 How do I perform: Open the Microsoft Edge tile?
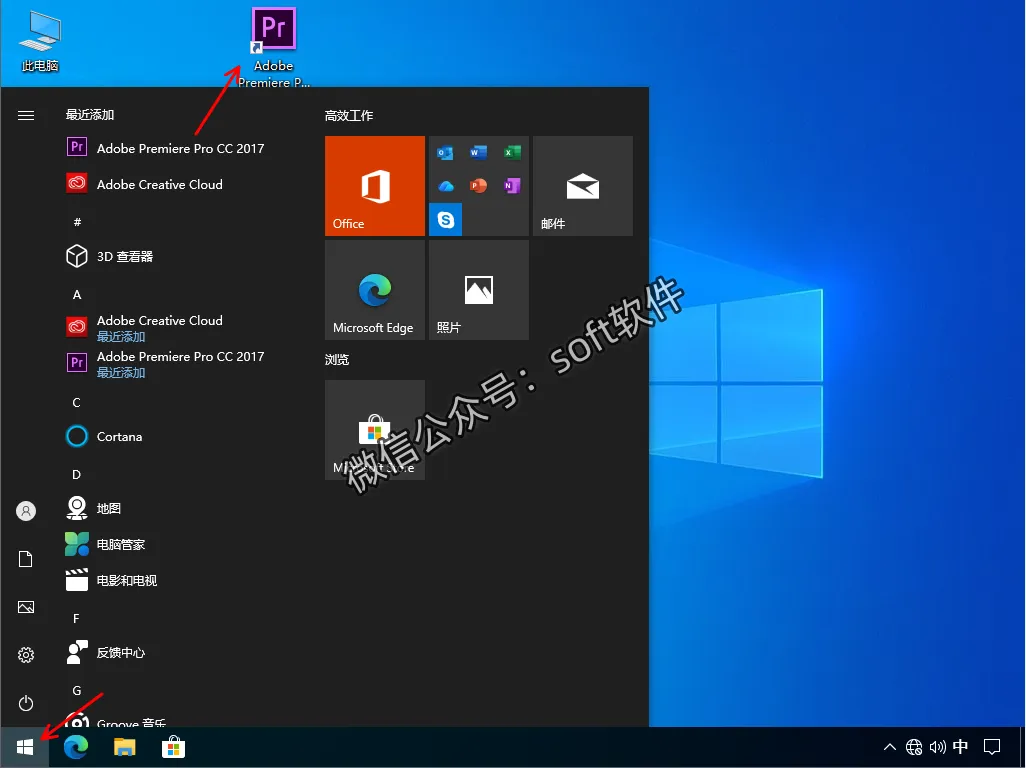[375, 290]
